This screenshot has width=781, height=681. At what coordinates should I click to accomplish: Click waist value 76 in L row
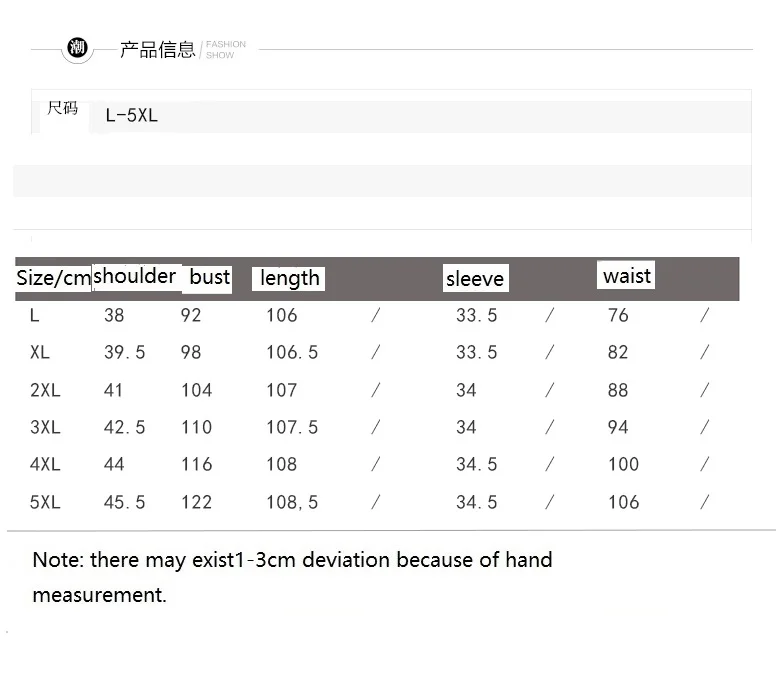[618, 315]
